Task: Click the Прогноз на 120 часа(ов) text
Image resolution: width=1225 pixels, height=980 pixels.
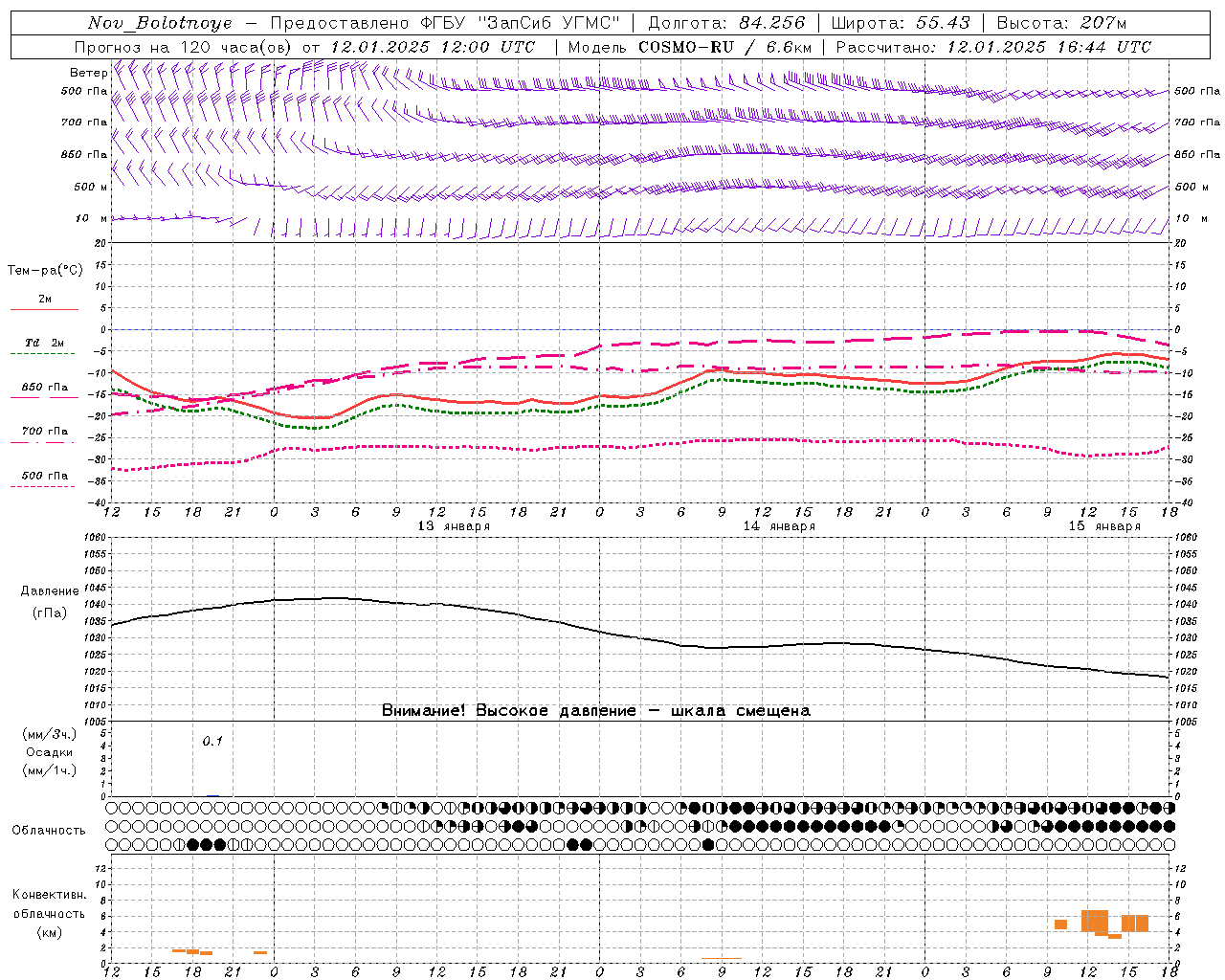Action: 184,47
